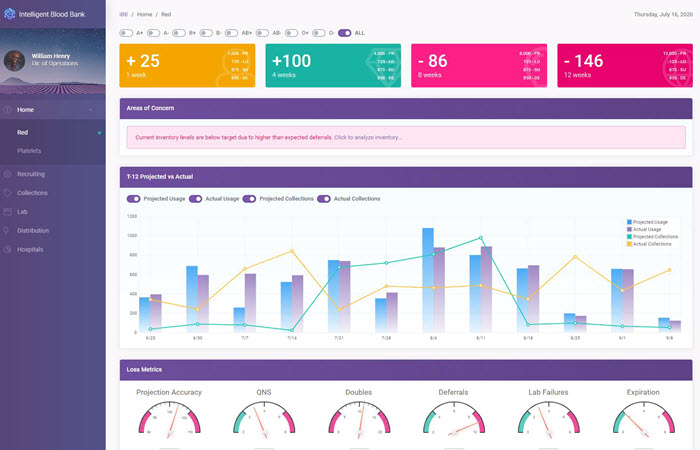Click the Home icon in sidebar

[7, 109]
